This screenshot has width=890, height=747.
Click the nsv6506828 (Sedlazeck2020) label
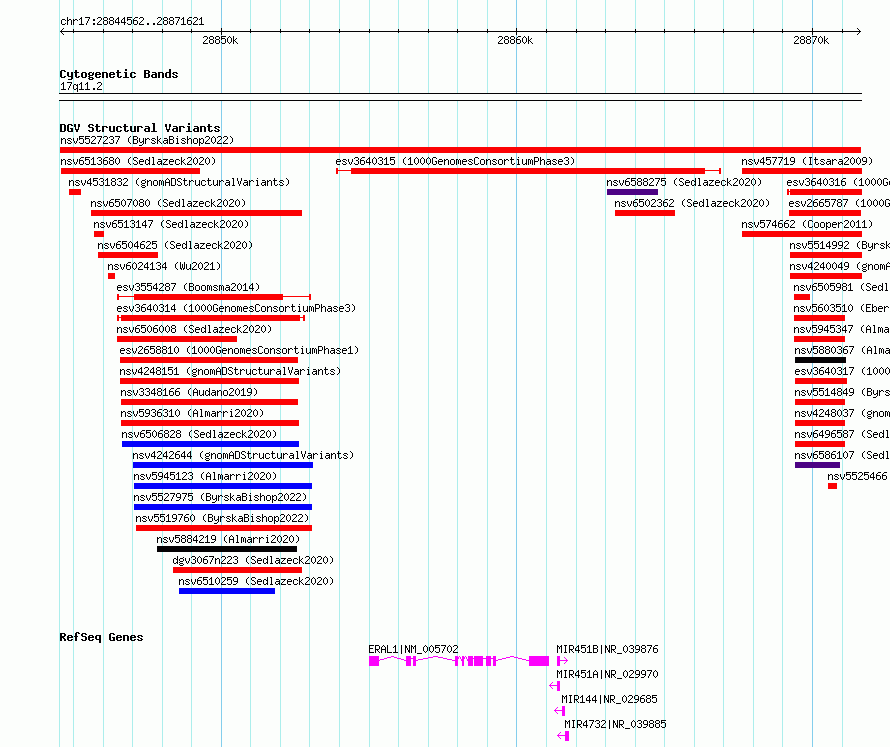tap(199, 434)
